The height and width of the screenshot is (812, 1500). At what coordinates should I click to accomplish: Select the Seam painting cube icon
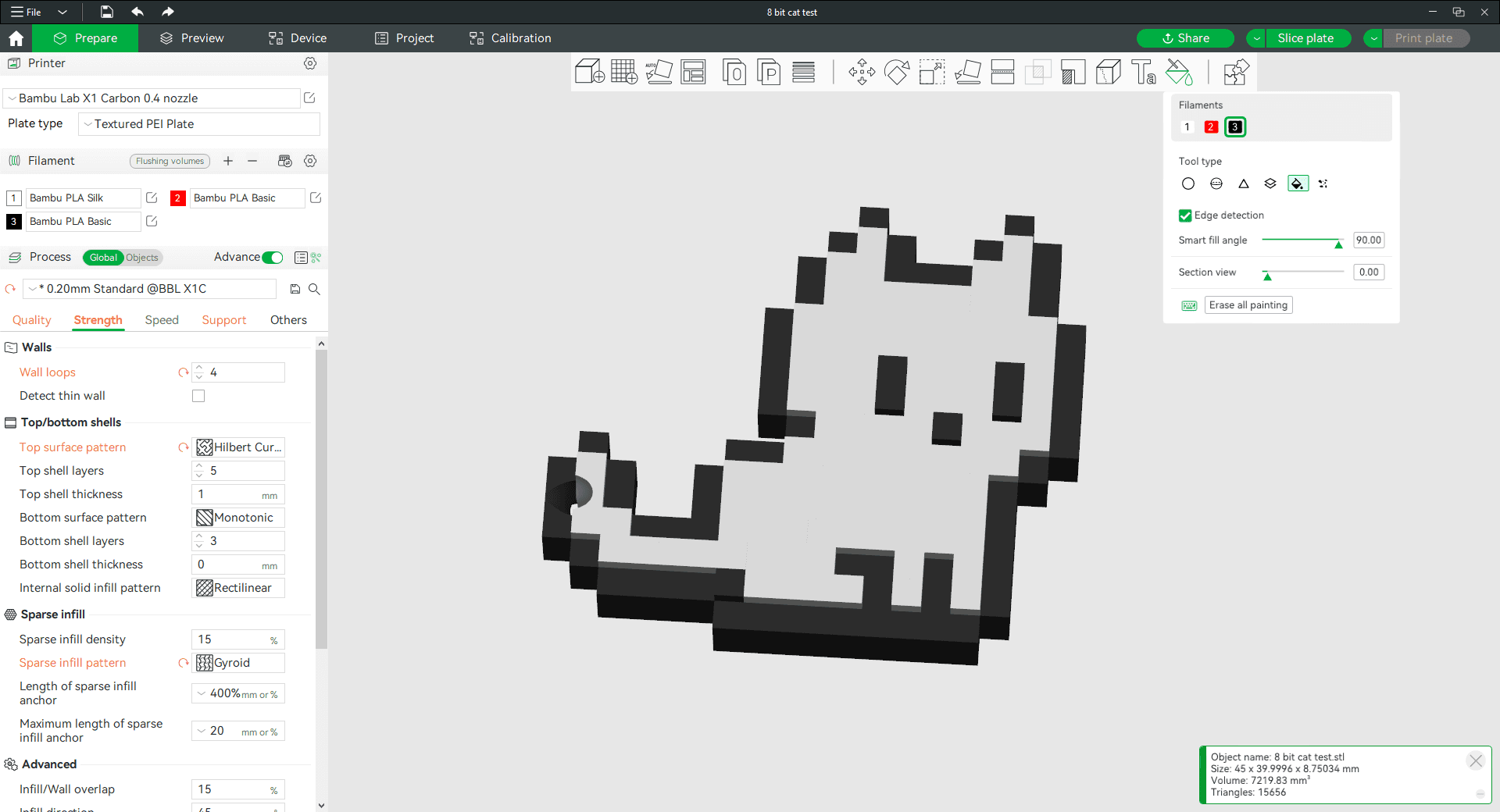coord(1108,72)
